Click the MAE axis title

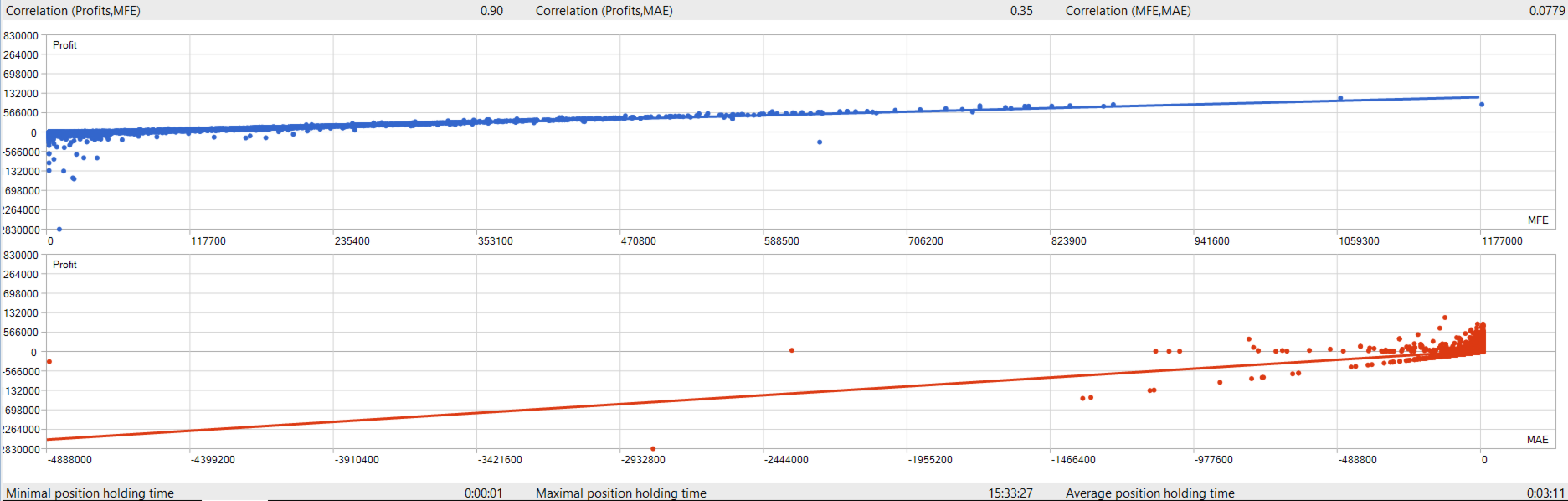pos(1538,440)
